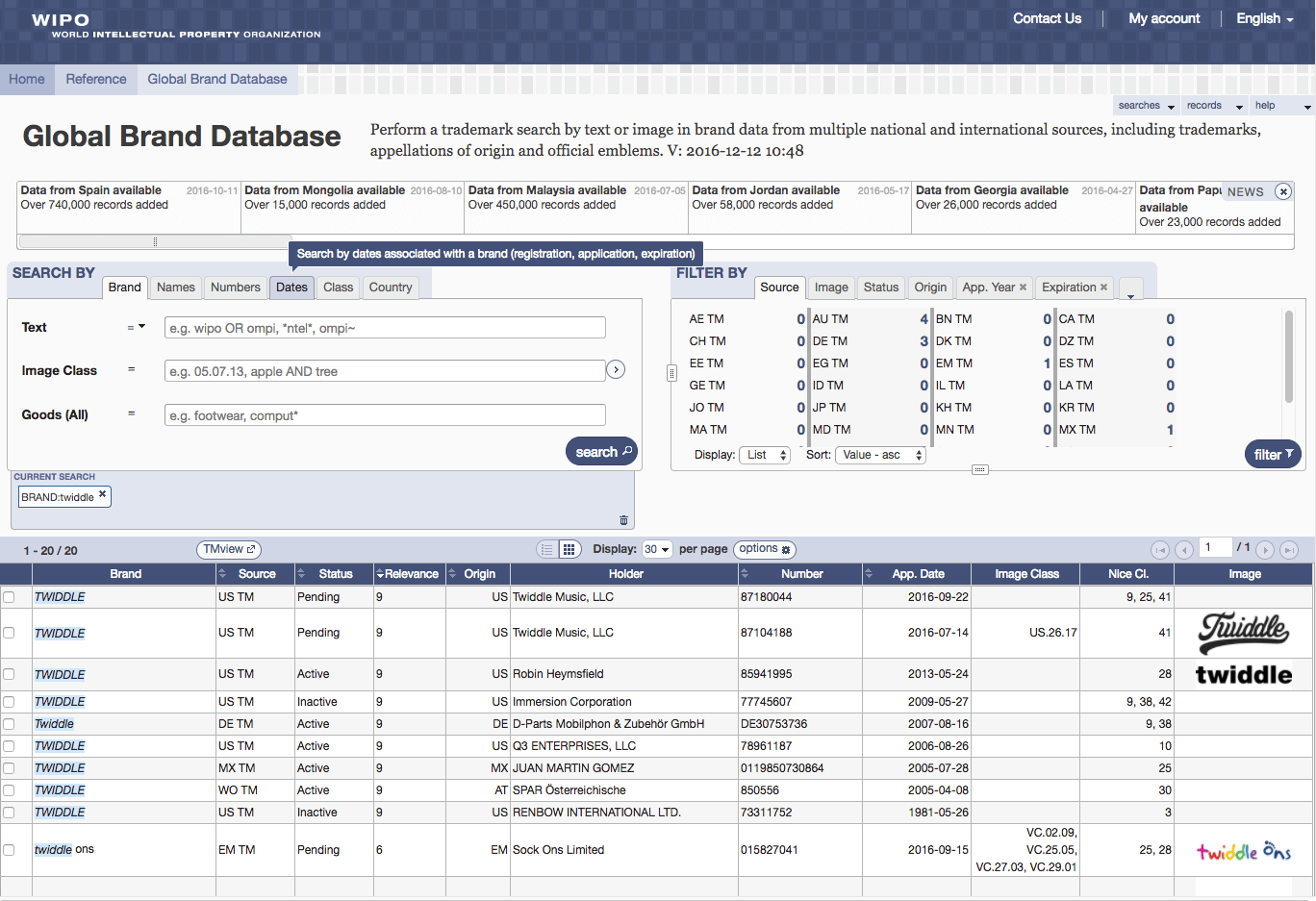Open the TMview link
Viewport: 1316px width, 901px height.
[x=229, y=549]
